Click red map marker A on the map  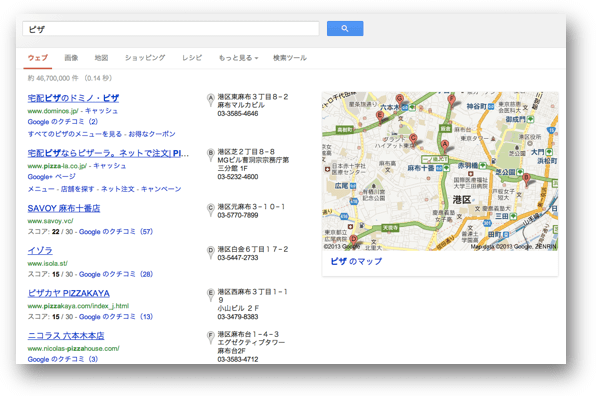(x=445, y=146)
